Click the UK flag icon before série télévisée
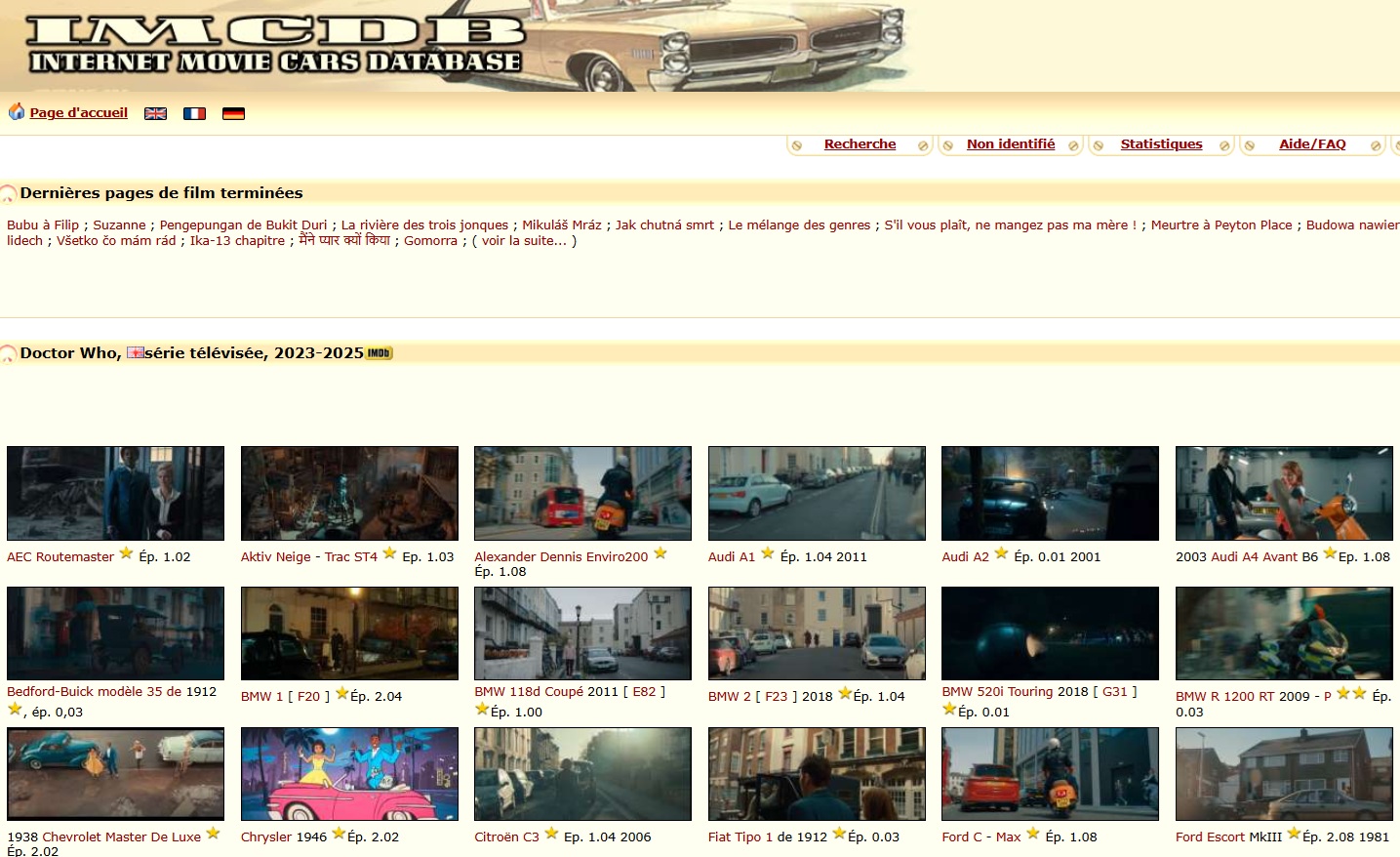The height and width of the screenshot is (857, 1400). pyautogui.click(x=135, y=353)
